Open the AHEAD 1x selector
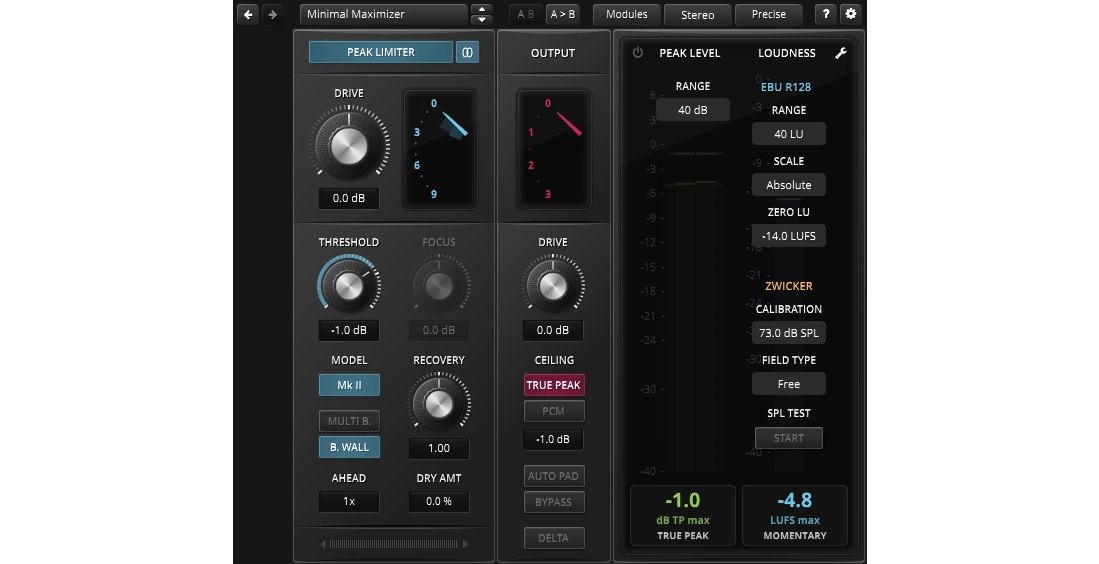1099x564 pixels. pos(349,502)
